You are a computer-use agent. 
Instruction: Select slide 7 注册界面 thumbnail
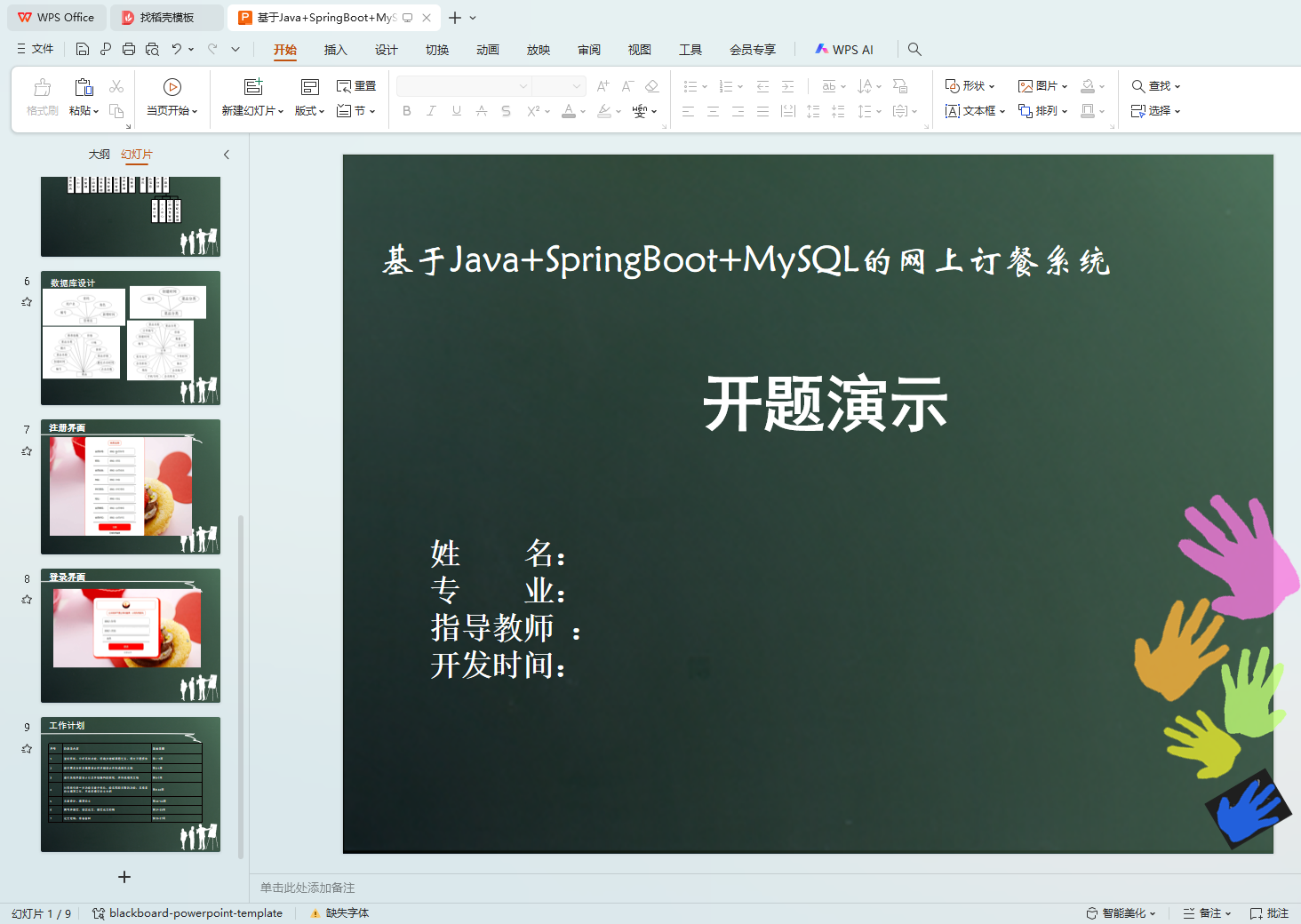[x=131, y=487]
